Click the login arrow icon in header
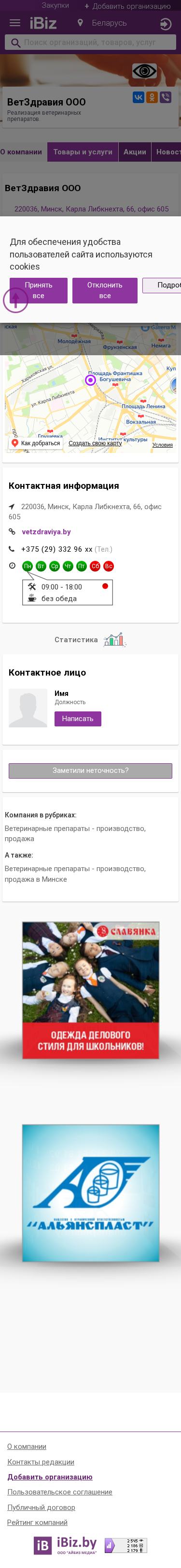The height and width of the screenshot is (1568, 181). [x=165, y=24]
